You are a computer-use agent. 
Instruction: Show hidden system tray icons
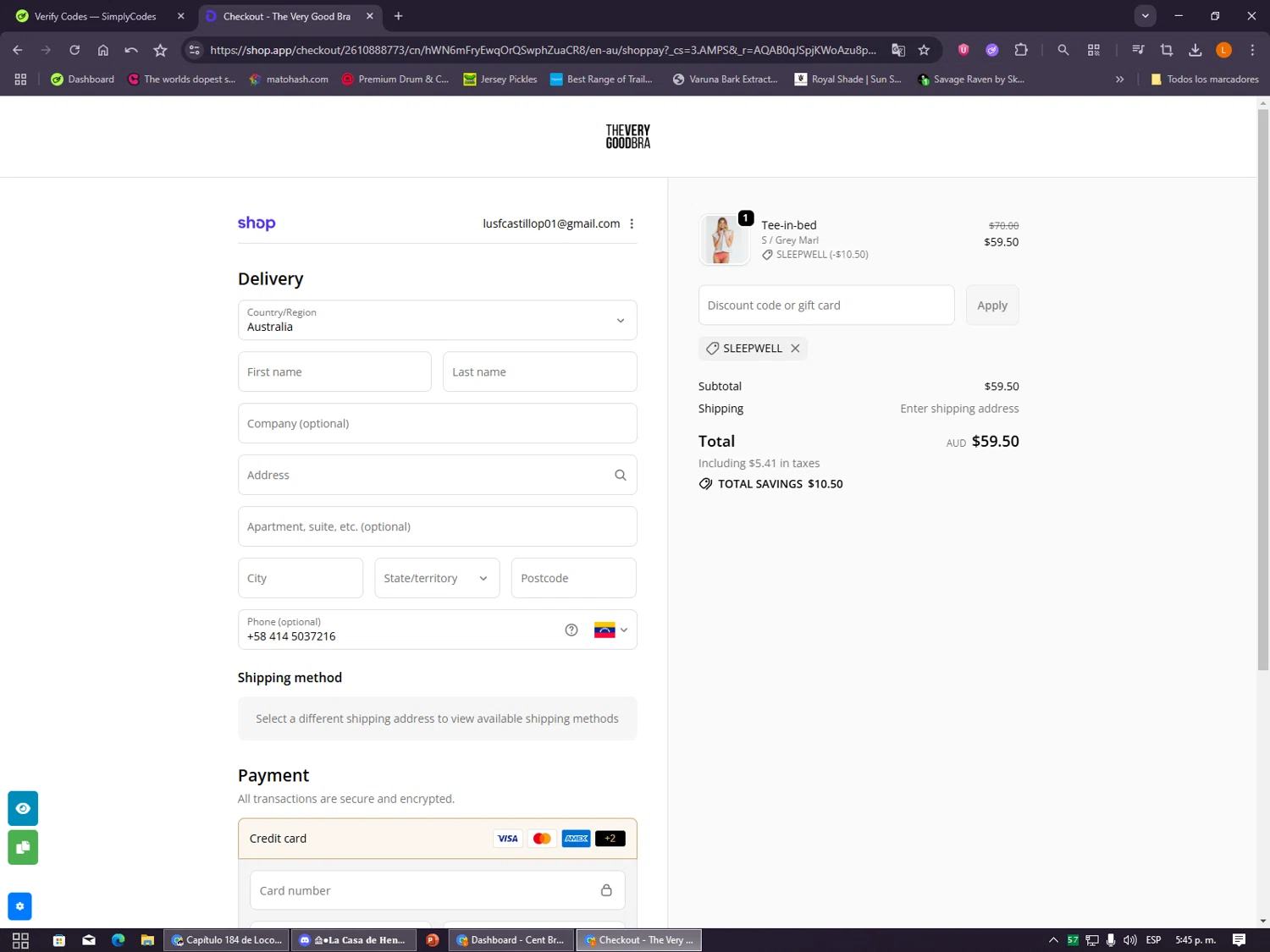pyautogui.click(x=1053, y=940)
